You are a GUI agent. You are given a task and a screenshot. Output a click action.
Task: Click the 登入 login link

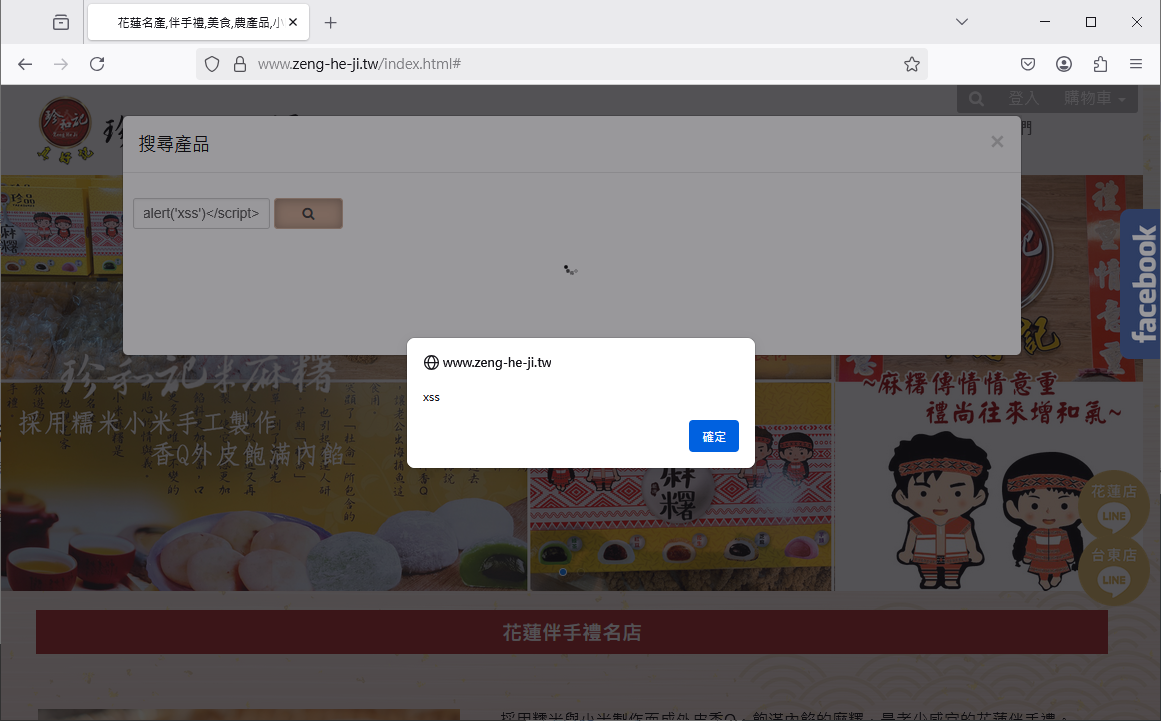click(x=1023, y=98)
